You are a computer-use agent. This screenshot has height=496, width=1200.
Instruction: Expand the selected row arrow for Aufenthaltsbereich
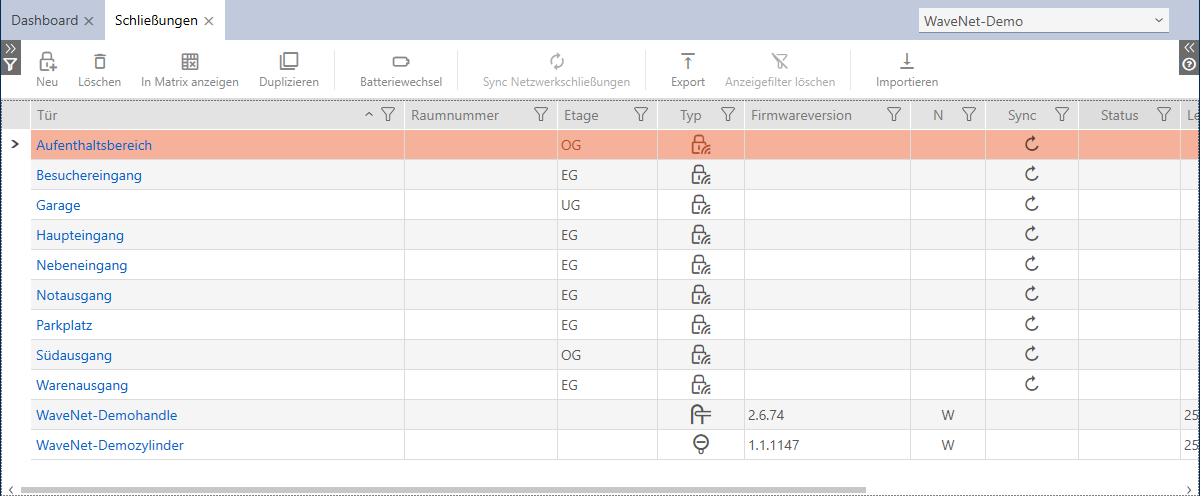click(x=15, y=145)
